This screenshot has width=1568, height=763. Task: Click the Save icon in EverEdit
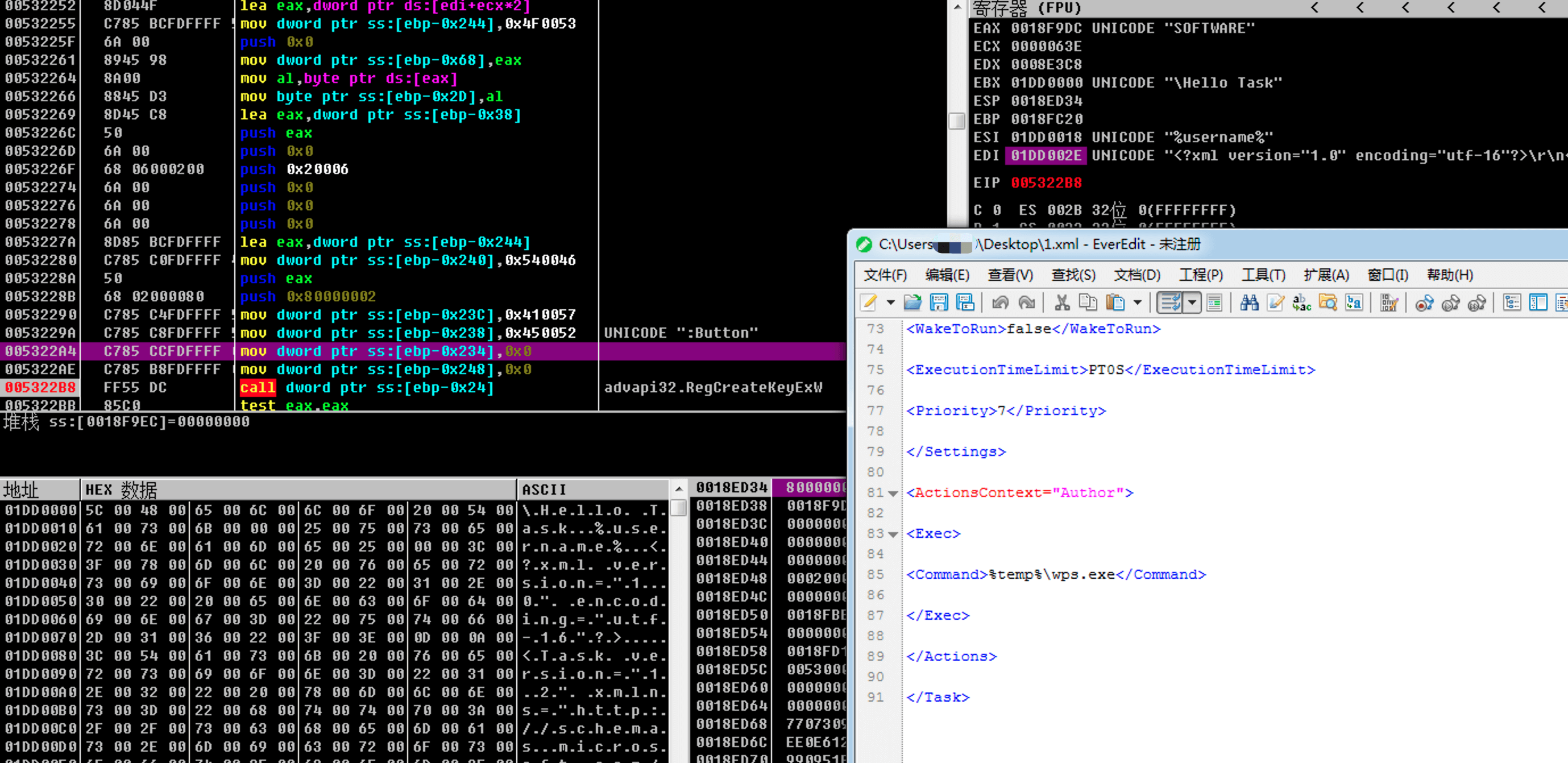[939, 302]
